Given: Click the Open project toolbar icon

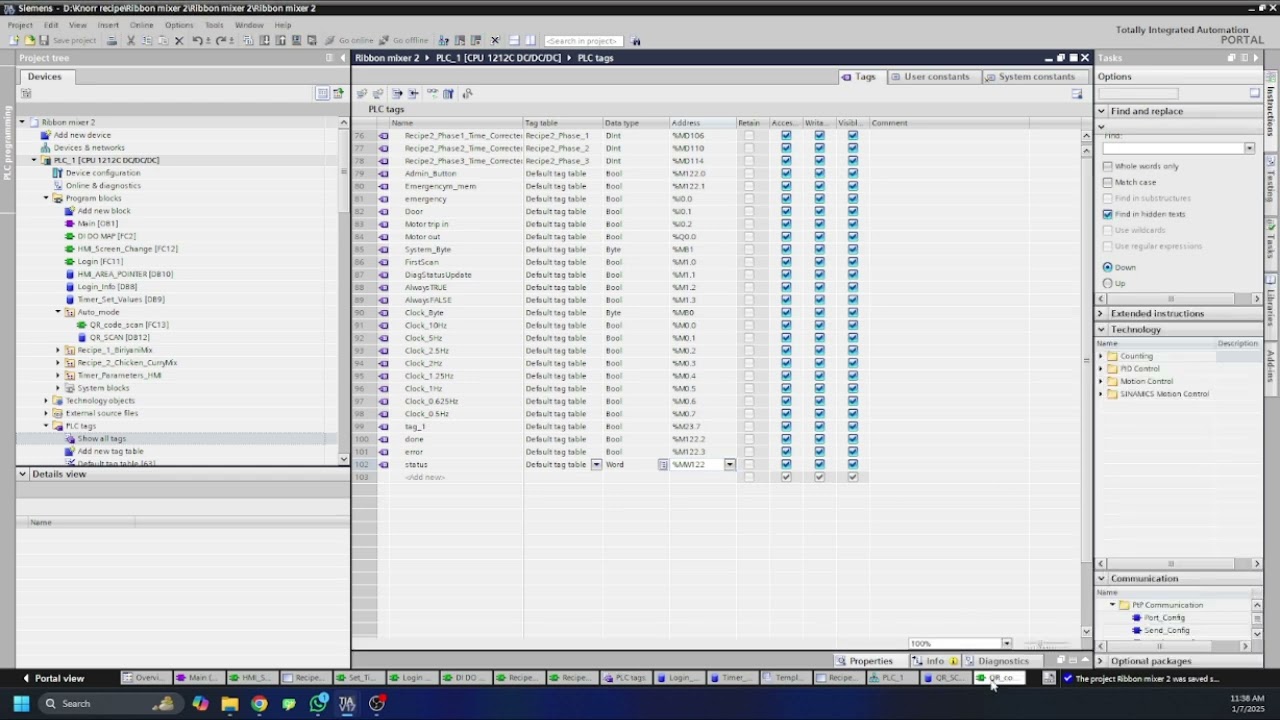Looking at the screenshot, I should point(29,41).
